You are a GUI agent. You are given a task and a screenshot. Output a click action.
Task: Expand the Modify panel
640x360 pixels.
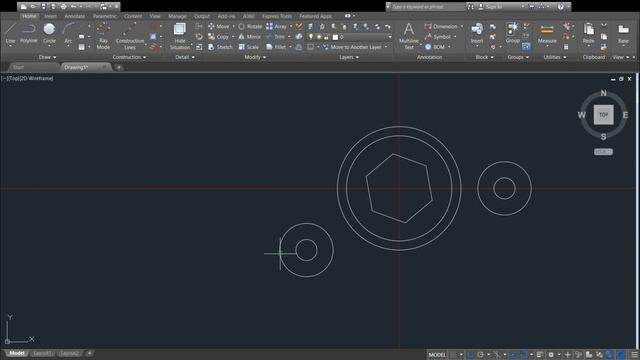click(x=255, y=57)
